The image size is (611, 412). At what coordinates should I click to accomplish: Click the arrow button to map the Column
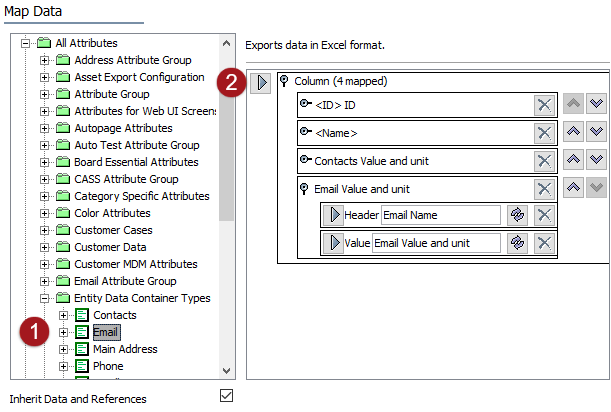pos(259,82)
